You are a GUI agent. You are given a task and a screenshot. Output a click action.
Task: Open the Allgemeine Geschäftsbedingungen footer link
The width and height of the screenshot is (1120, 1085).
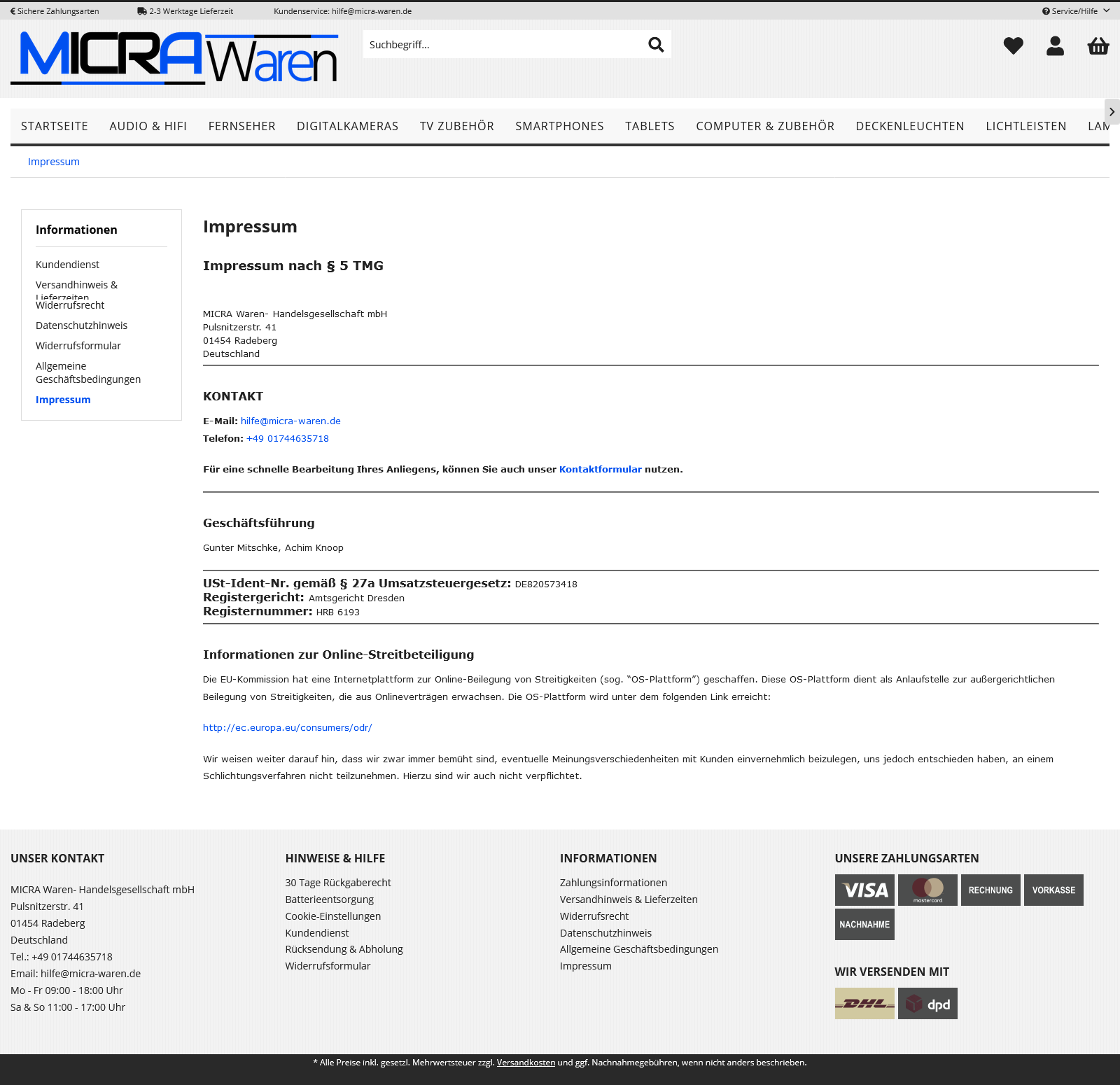(639, 949)
